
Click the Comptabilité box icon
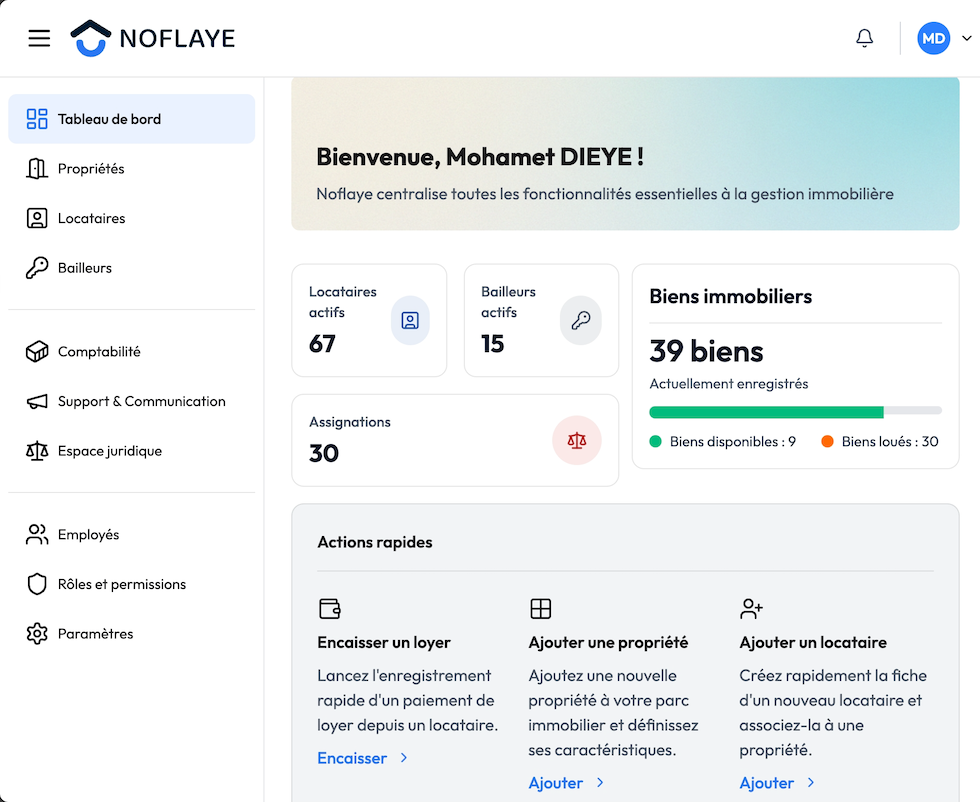[x=37, y=351]
